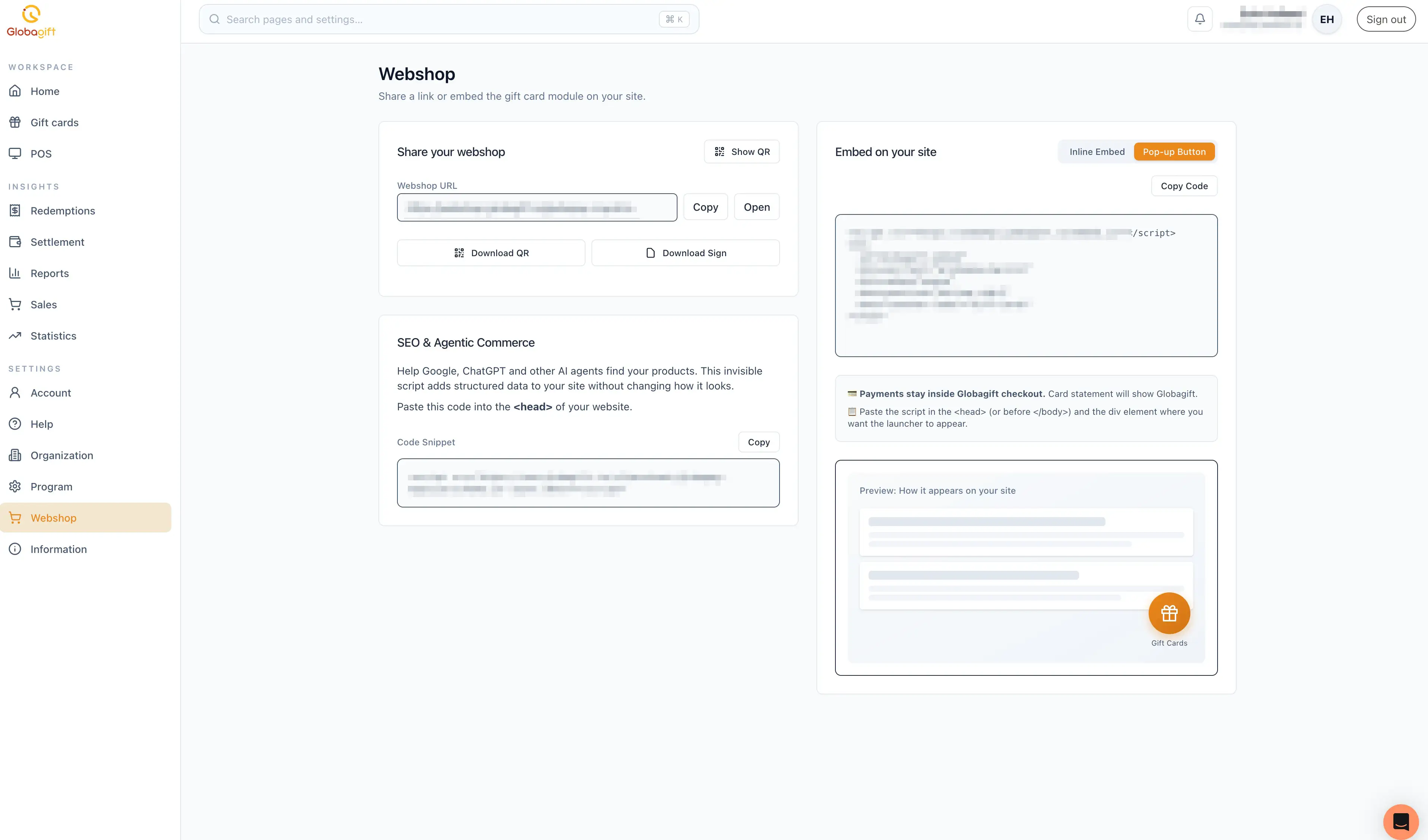1428x840 pixels.
Task: Click the Reports bar chart icon
Action: tap(15, 273)
